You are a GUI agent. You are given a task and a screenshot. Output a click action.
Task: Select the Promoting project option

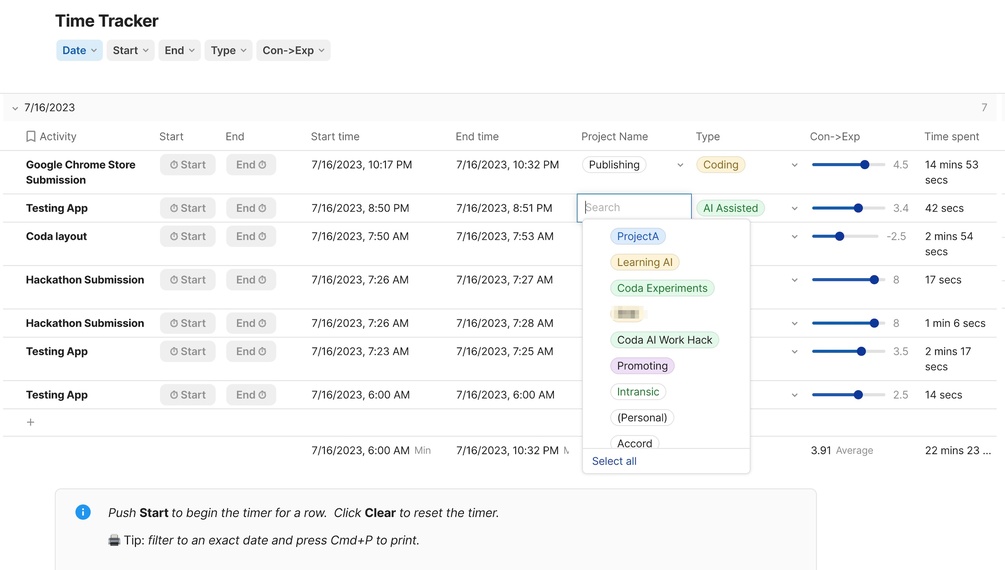tap(642, 366)
